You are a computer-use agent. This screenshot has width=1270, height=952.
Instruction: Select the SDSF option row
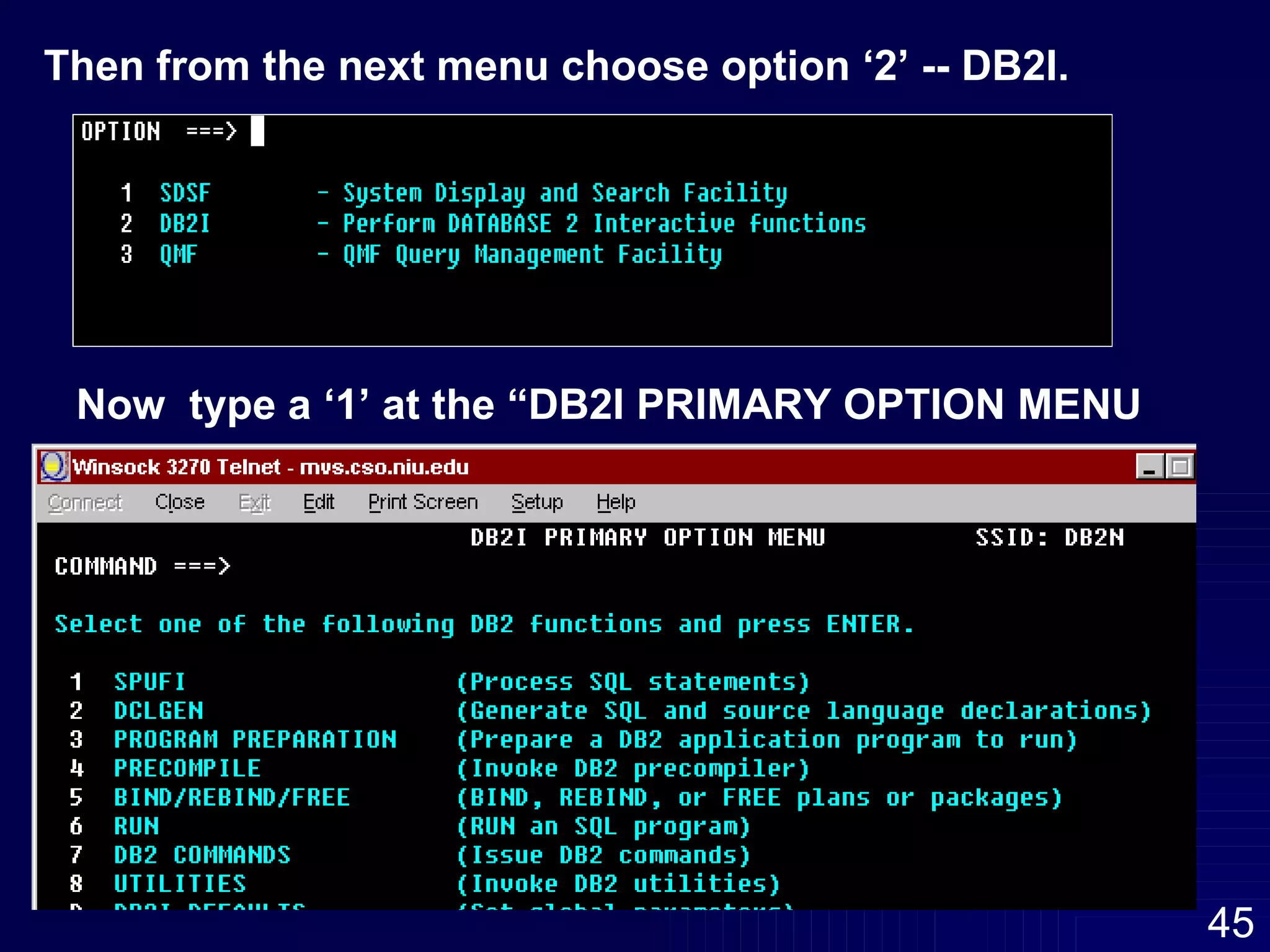pyautogui.click(x=454, y=193)
